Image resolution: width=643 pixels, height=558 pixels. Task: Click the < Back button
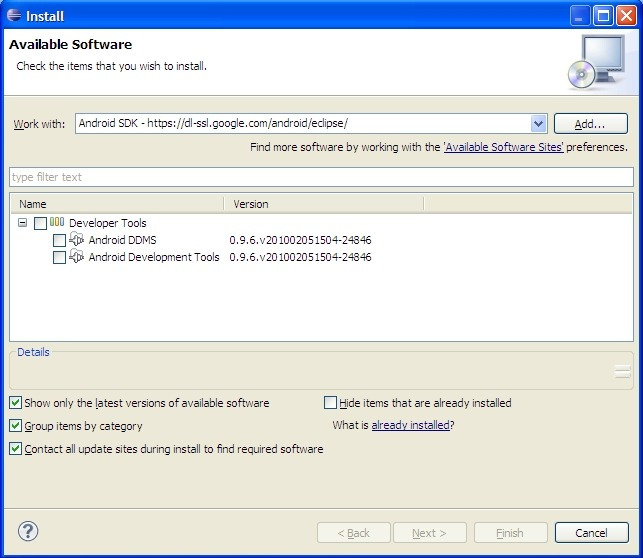coord(353,533)
